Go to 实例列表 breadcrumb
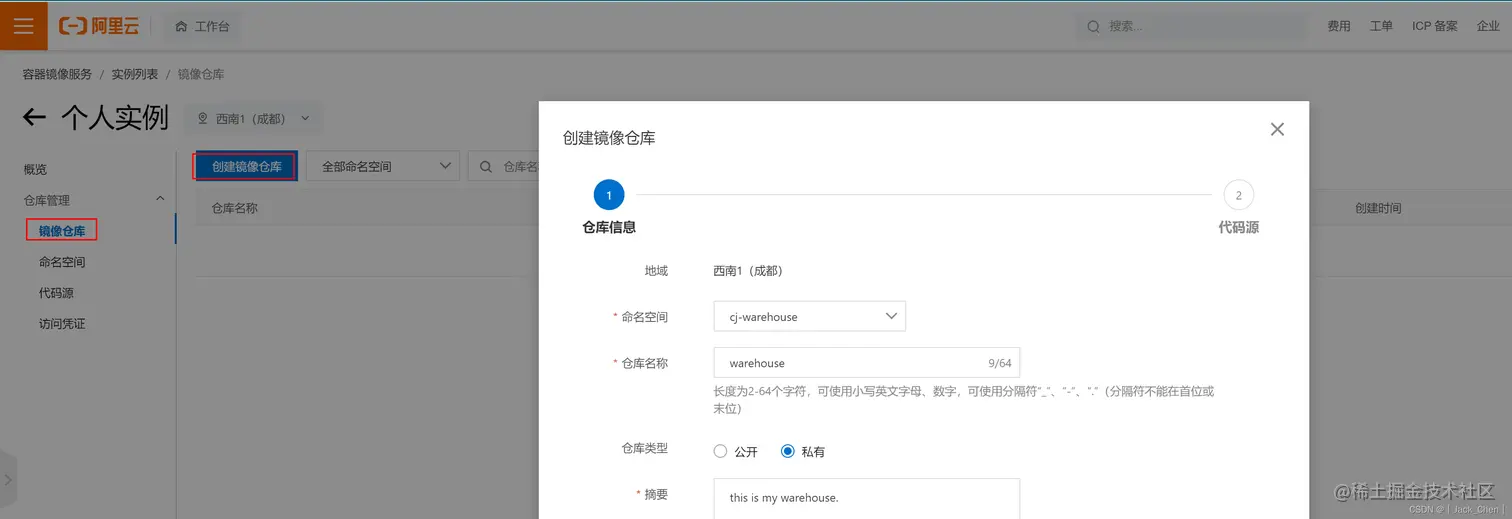Viewport: 1512px width, 519px height. (x=135, y=74)
